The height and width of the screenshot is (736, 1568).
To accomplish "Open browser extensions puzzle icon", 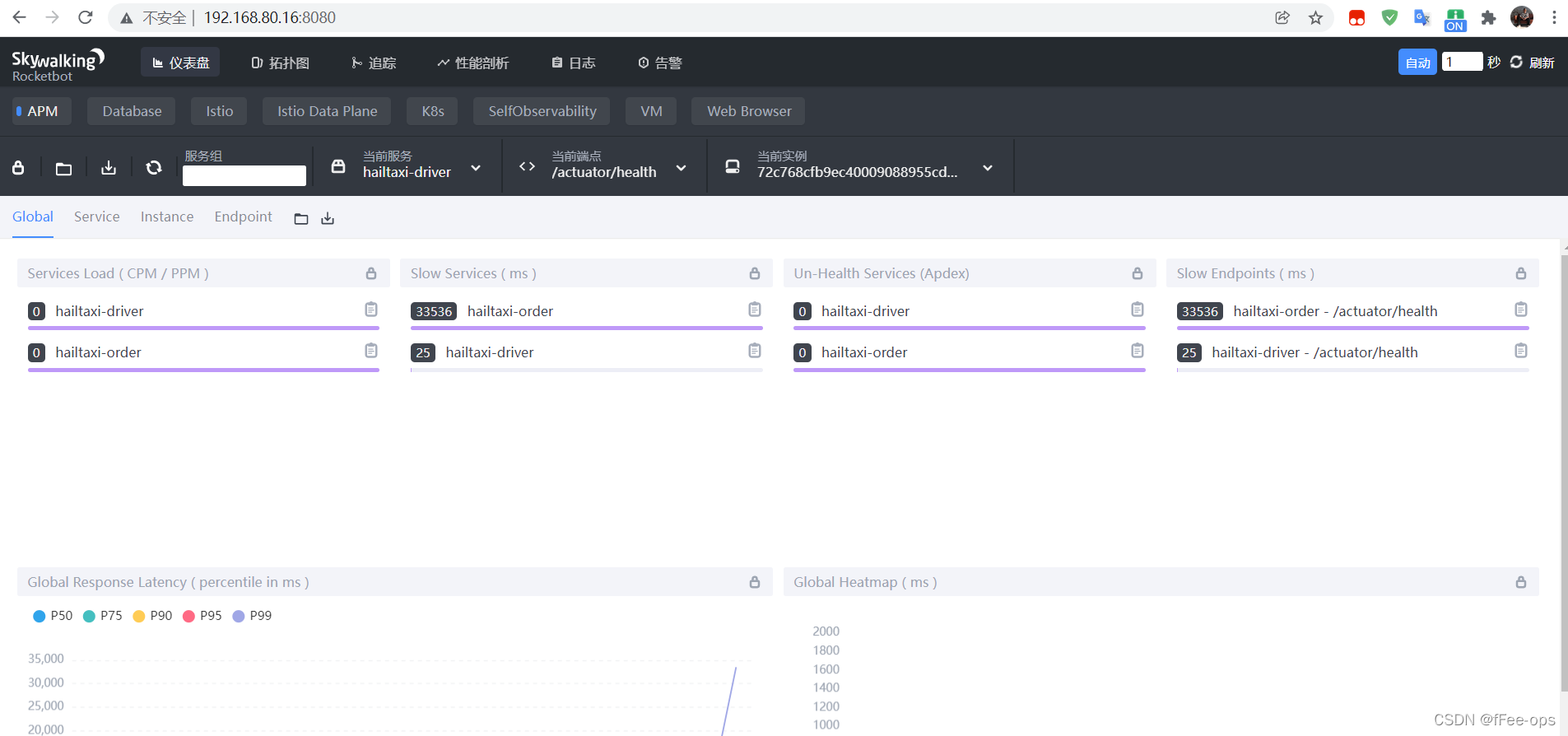I will 1488,17.
